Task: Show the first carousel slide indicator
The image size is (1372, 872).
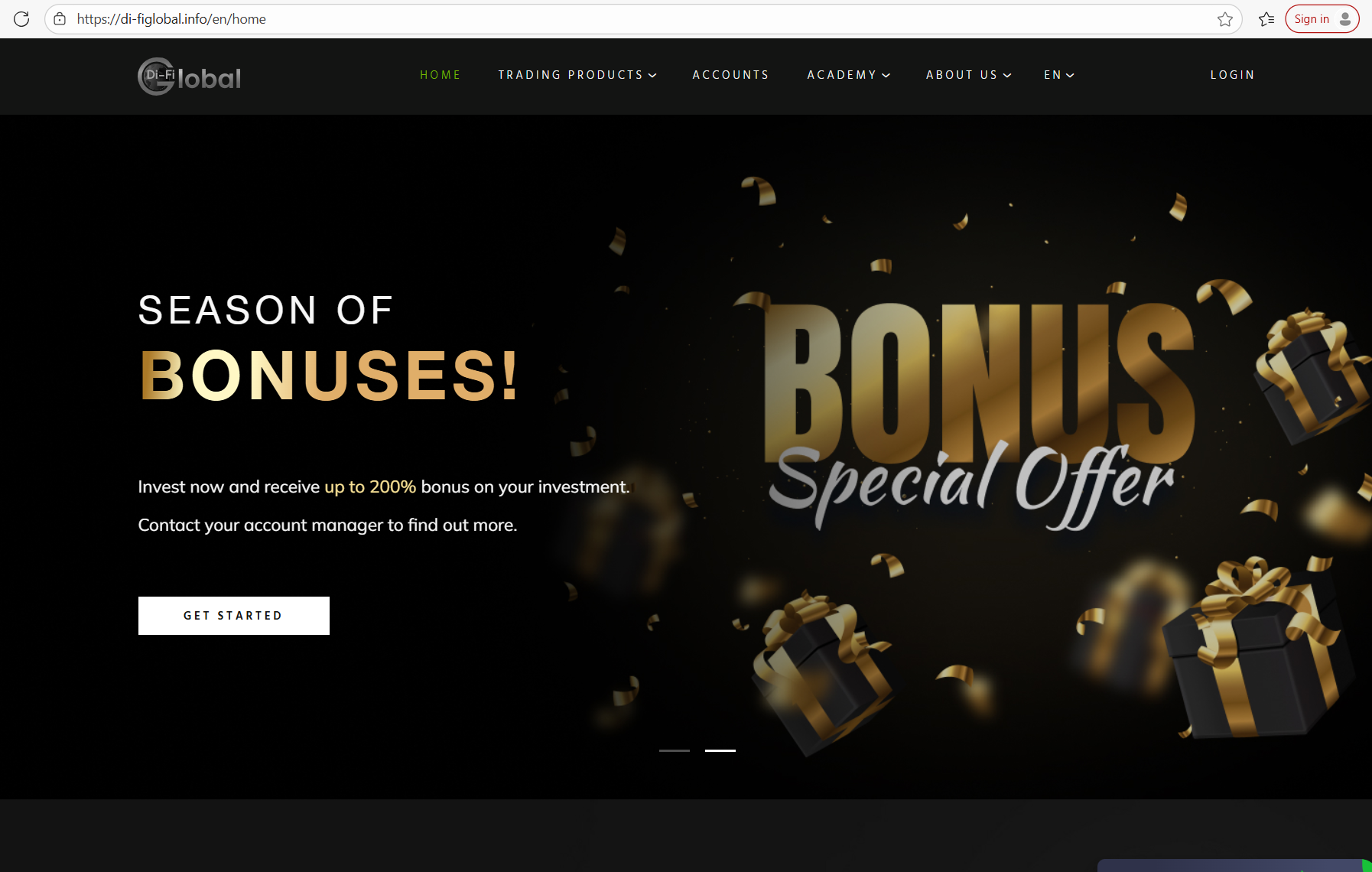Action: point(675,750)
